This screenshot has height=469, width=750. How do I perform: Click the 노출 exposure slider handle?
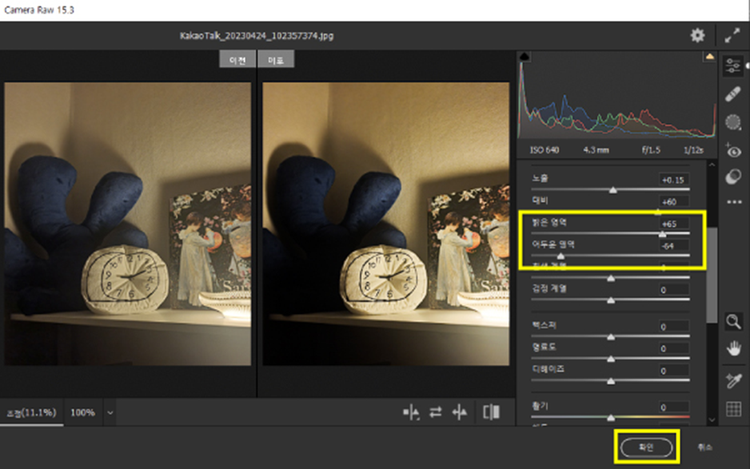pos(613,190)
